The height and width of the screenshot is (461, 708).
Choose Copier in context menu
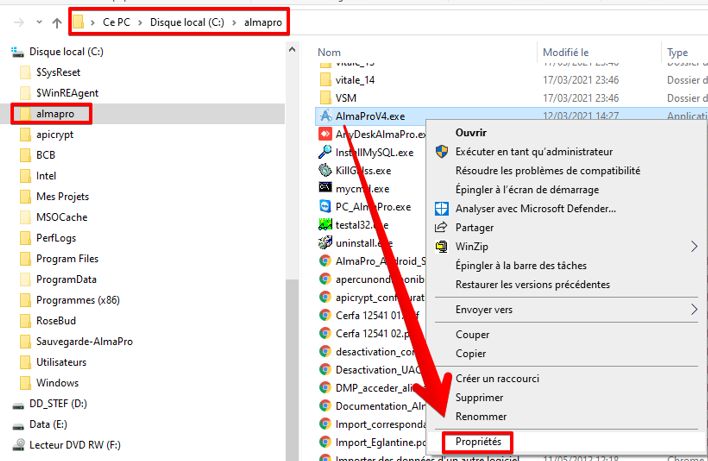tap(470, 354)
